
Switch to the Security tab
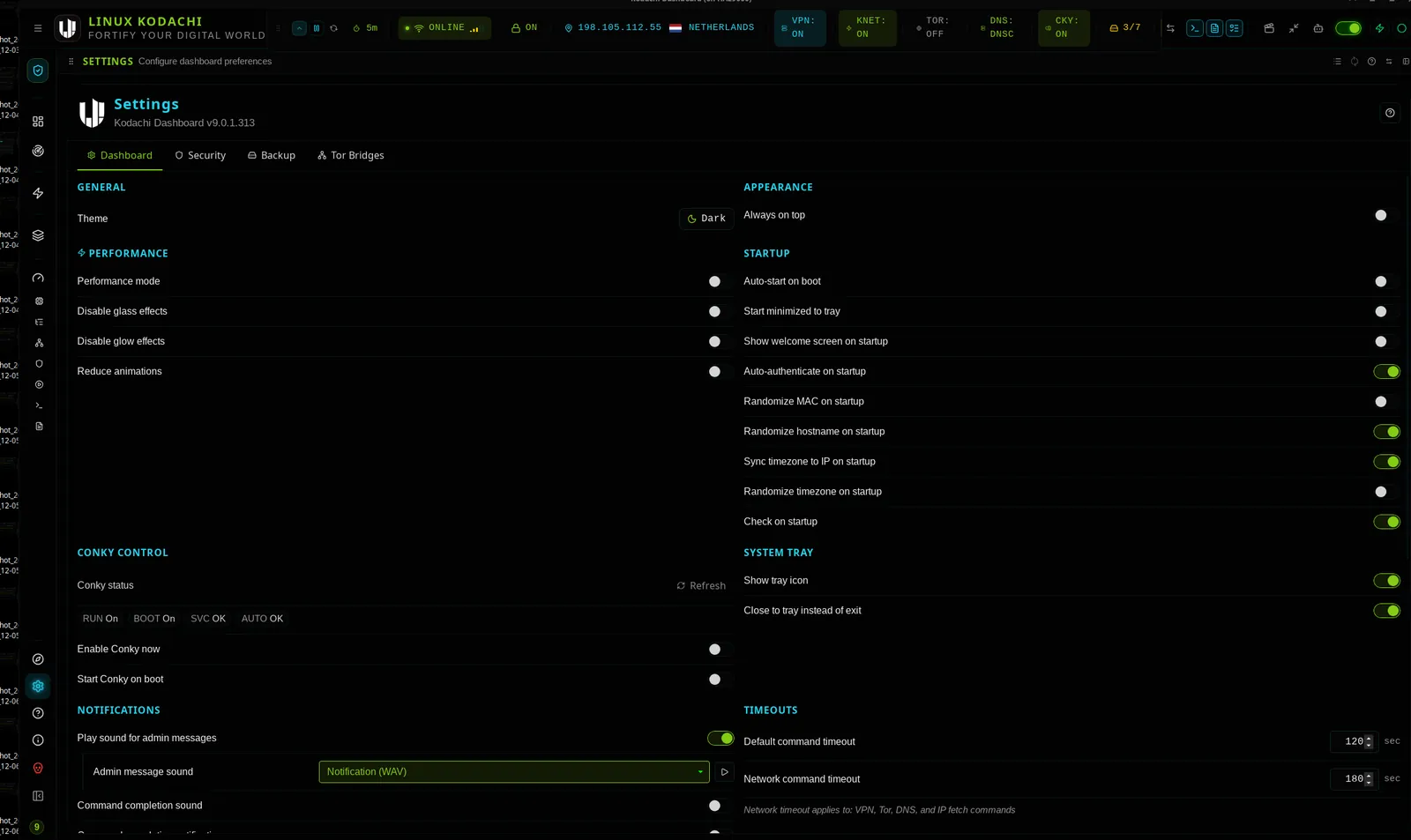coord(200,155)
